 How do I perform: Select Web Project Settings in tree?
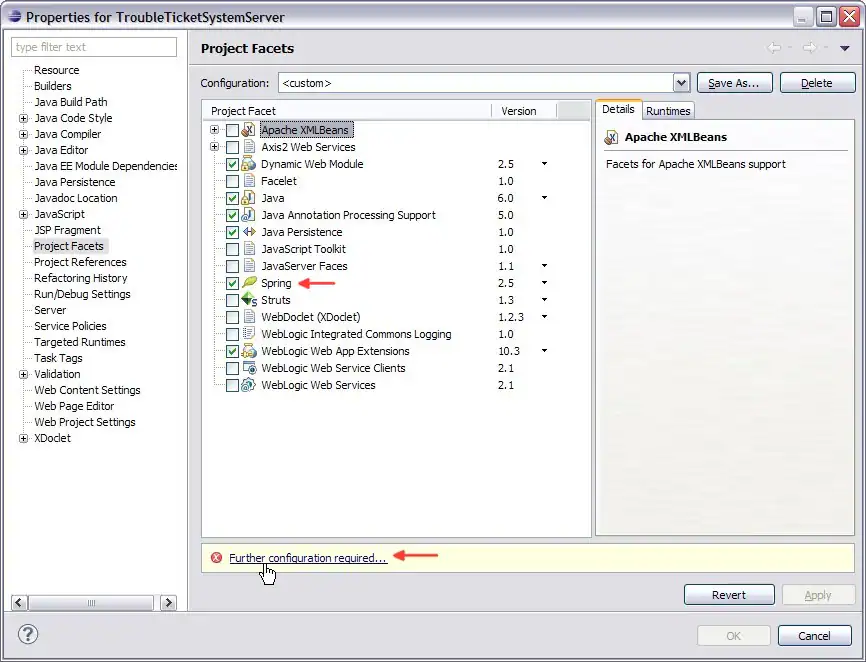[x=85, y=422]
